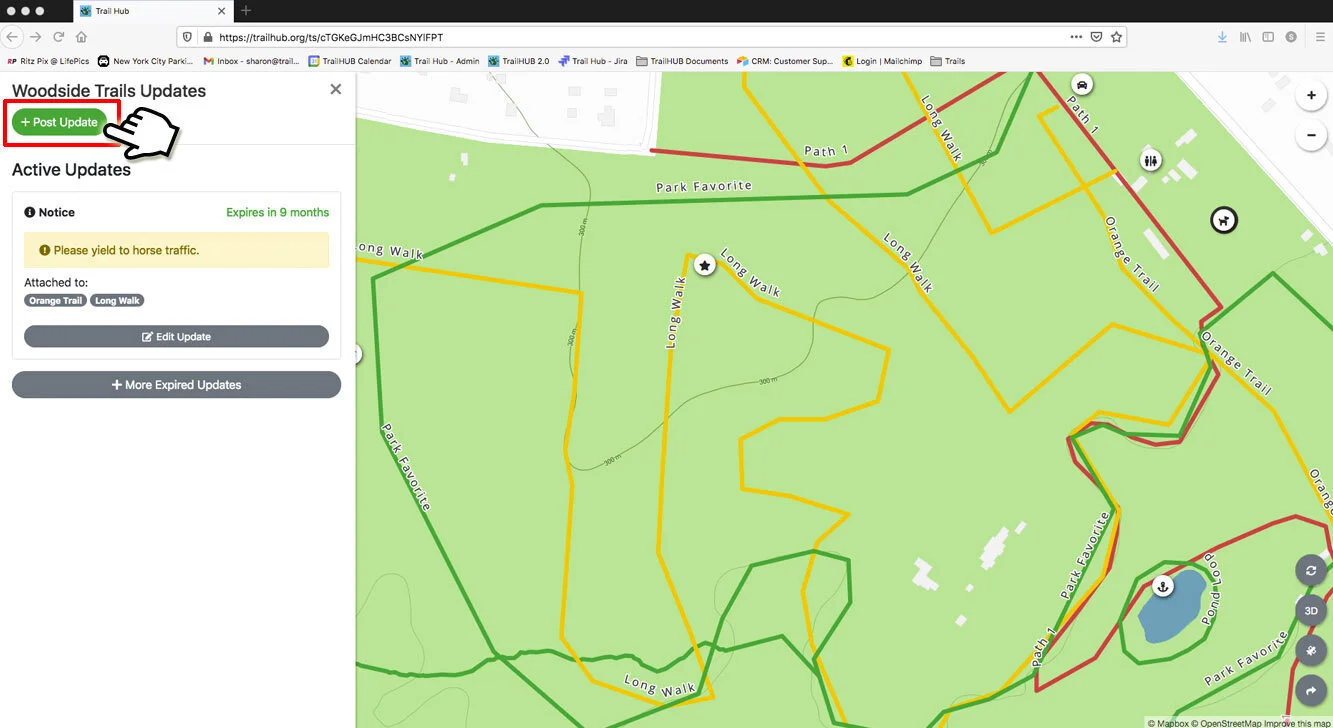
Task: Select the star marker near Long Walk
Action: tap(705, 266)
